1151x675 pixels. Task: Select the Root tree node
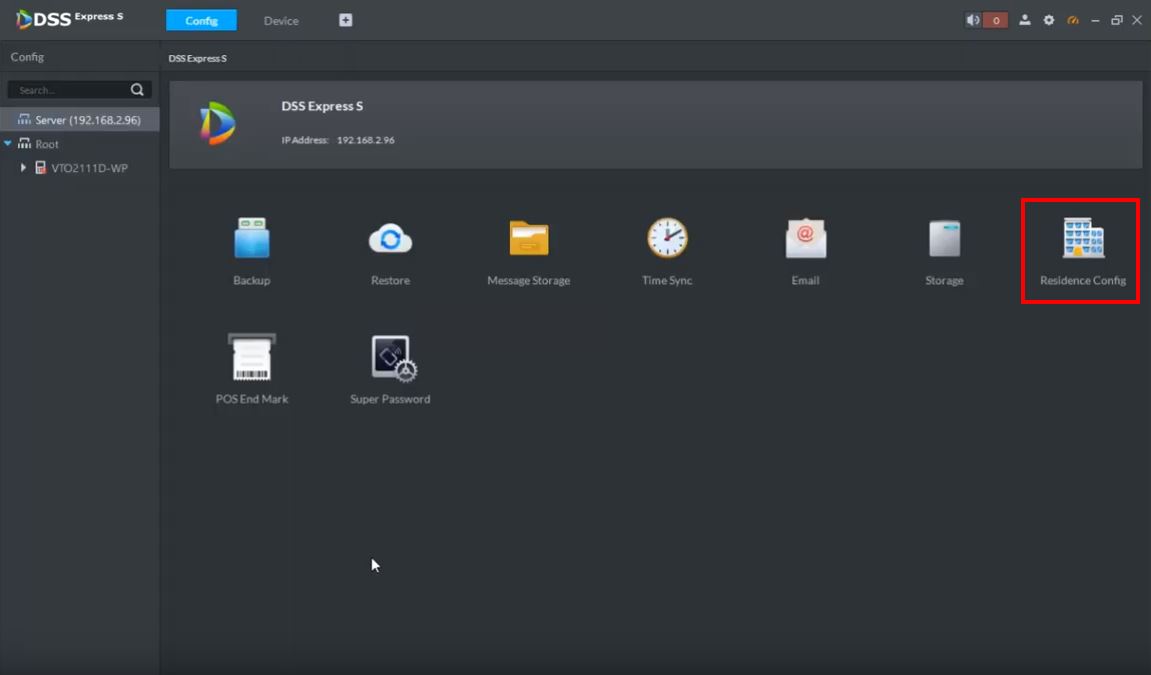[x=46, y=144]
